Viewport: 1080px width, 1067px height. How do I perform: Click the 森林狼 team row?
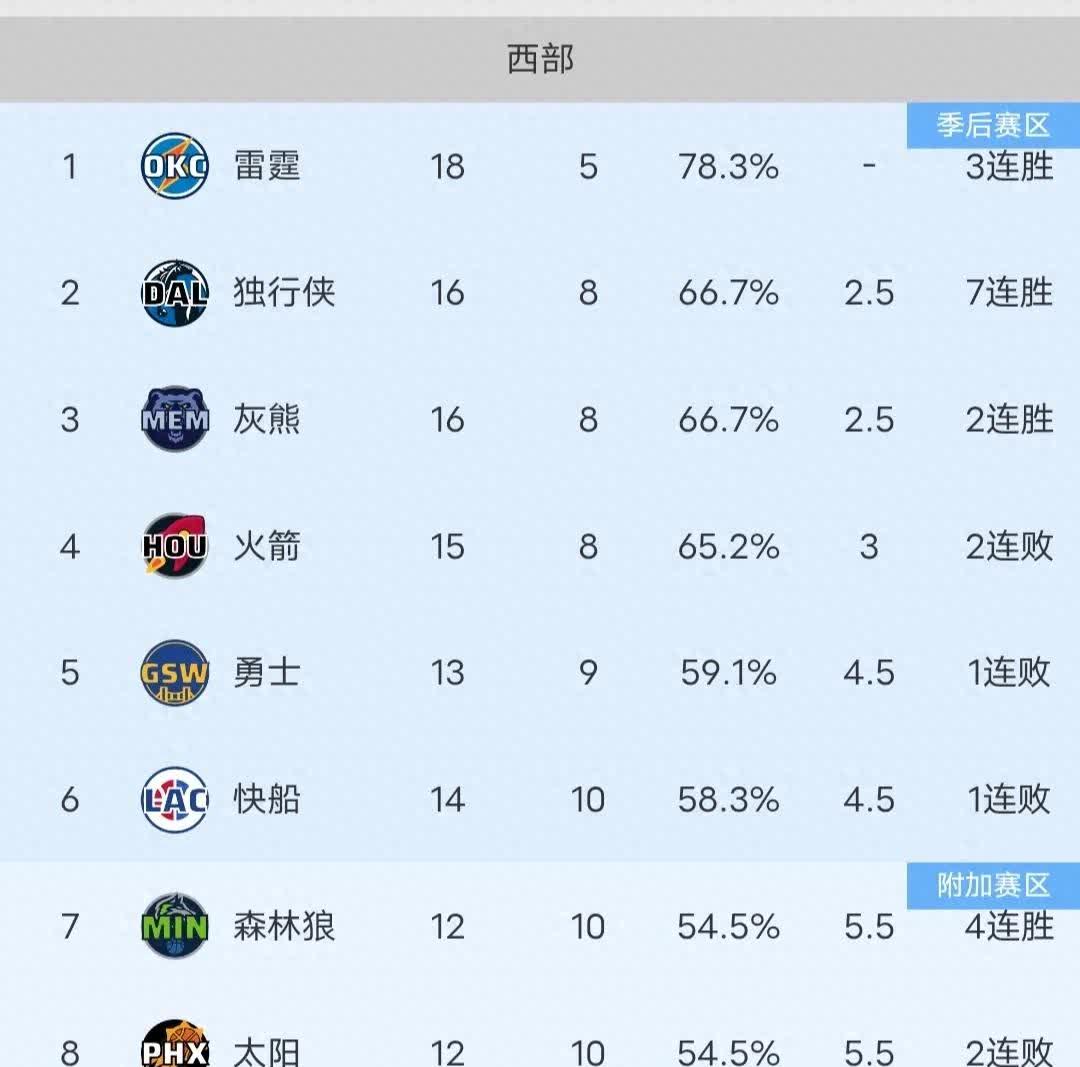point(282,927)
